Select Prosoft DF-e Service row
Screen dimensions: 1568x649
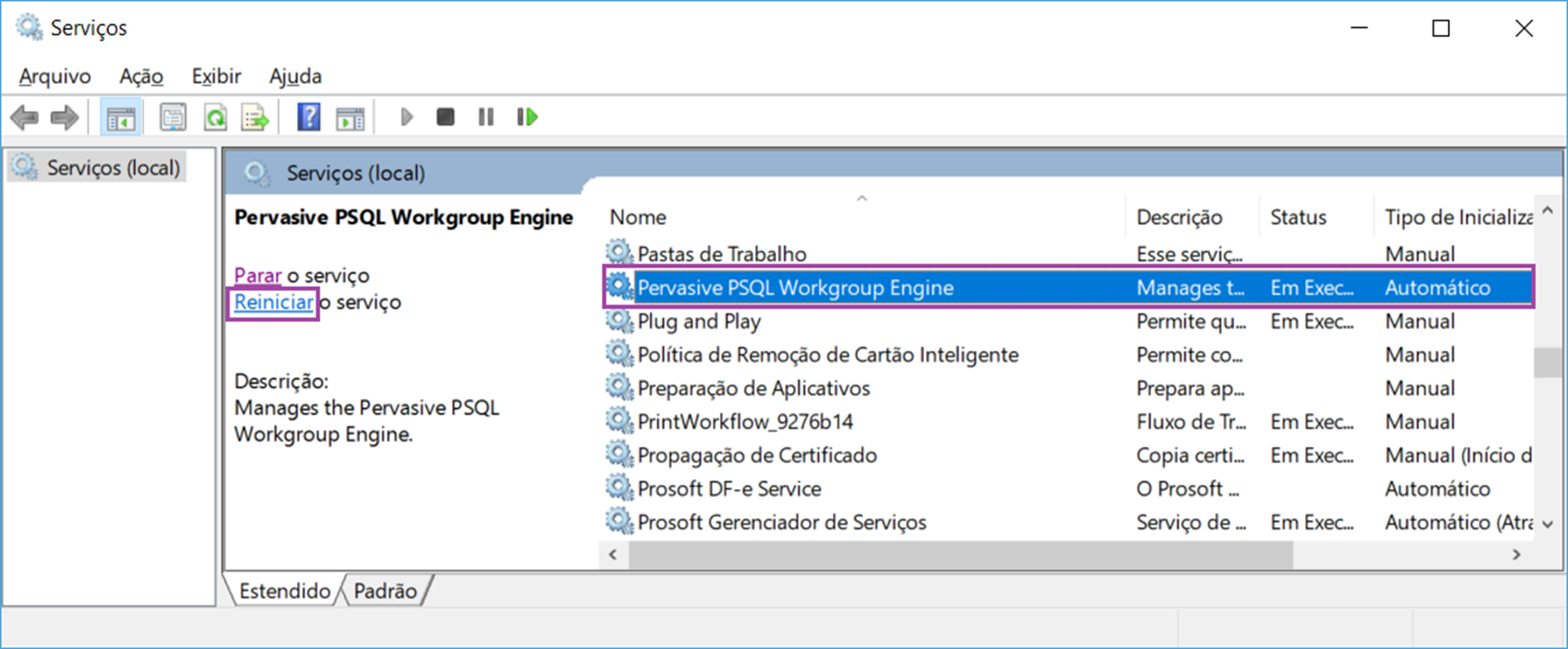tap(1067, 487)
